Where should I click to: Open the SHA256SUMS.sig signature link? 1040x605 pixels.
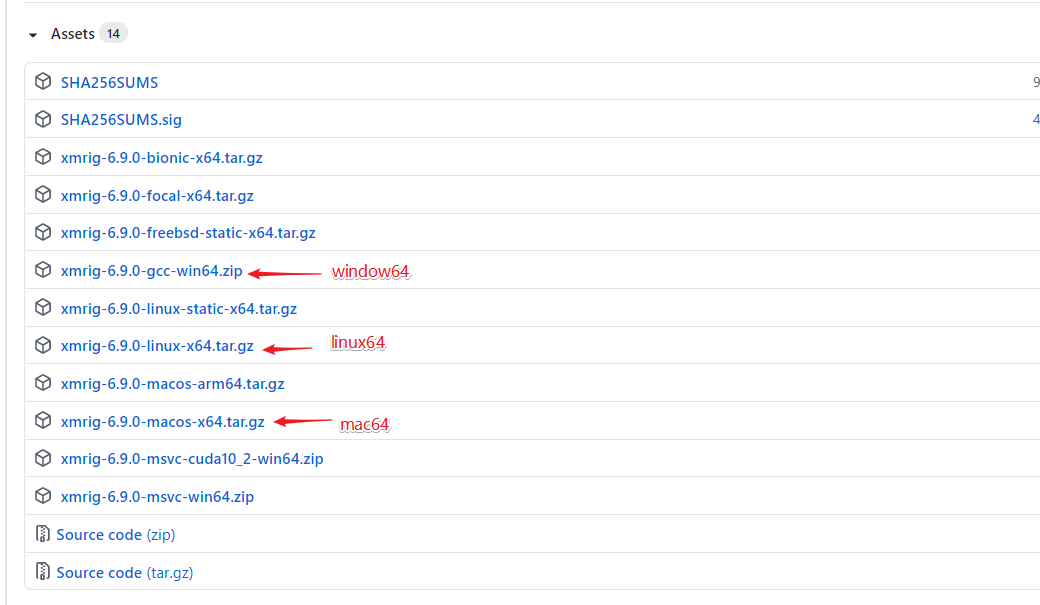(x=121, y=120)
